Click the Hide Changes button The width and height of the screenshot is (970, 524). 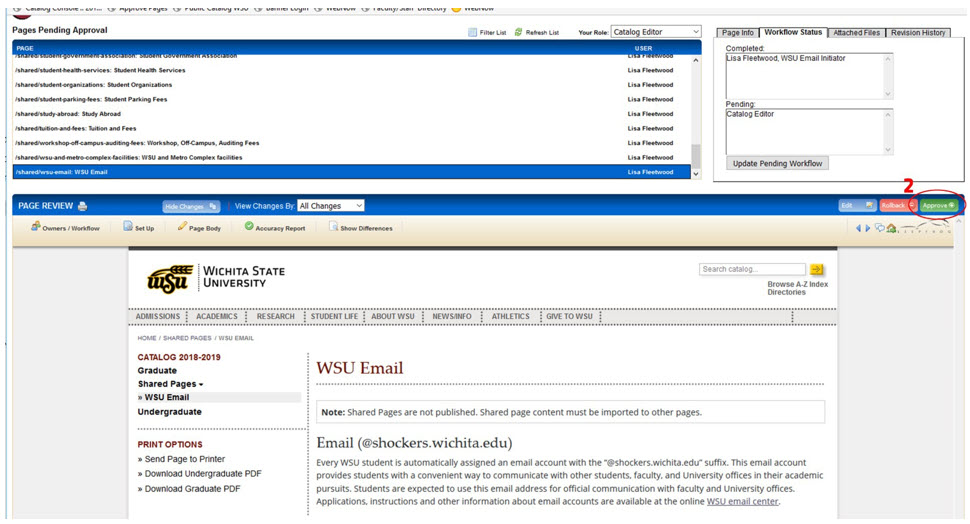(x=191, y=206)
